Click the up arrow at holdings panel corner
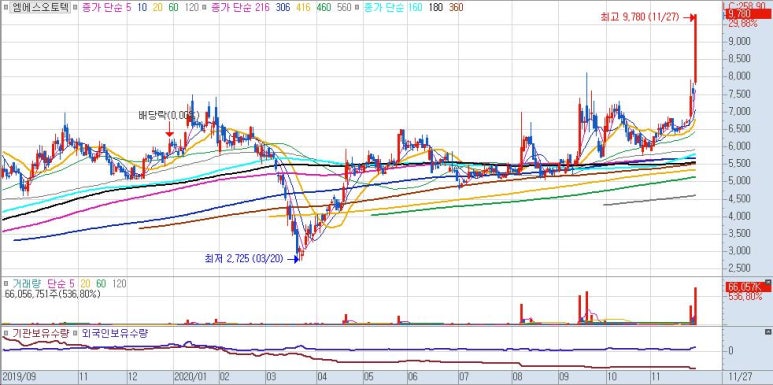 coord(768,332)
